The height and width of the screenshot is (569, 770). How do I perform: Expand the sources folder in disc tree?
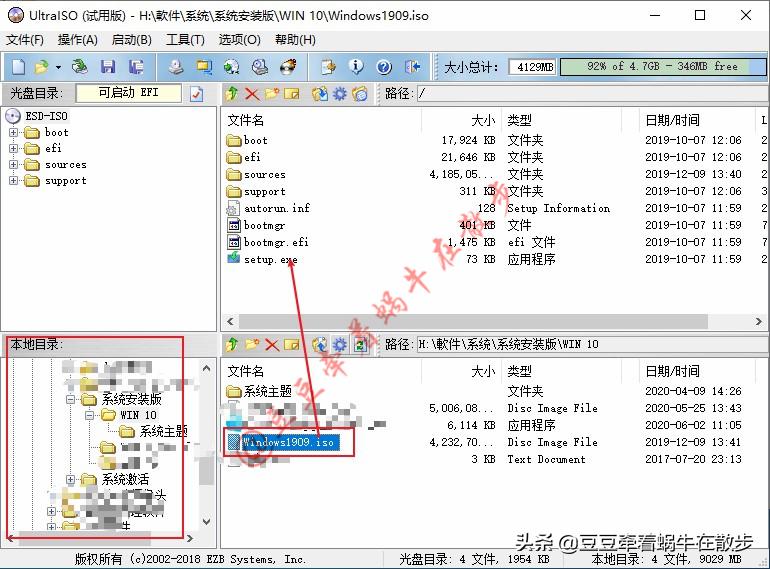point(13,164)
